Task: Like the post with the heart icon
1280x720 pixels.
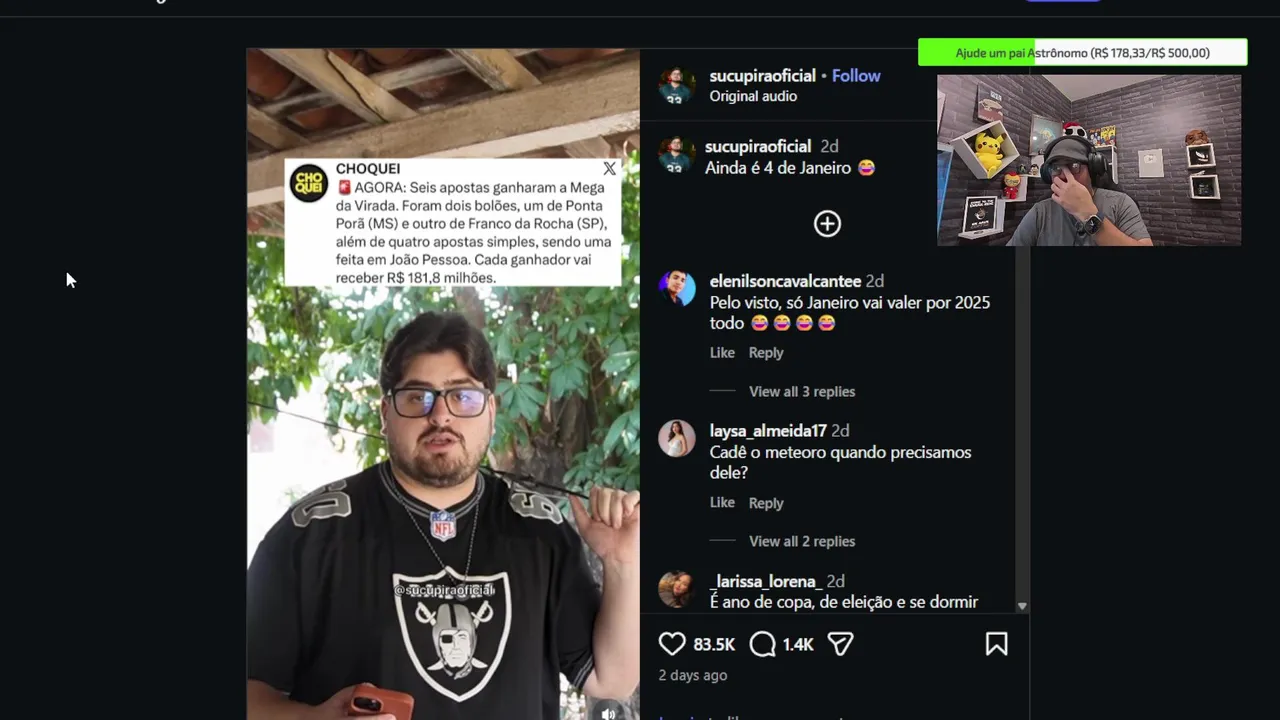Action: click(x=672, y=644)
